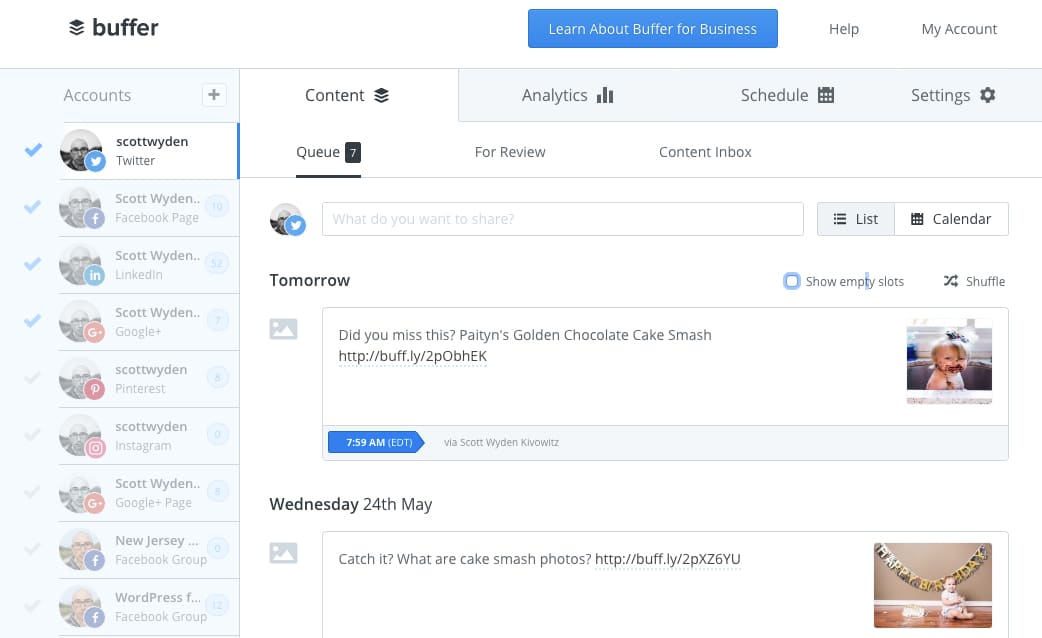Enable the Show empty slots checkbox
Screen dimensions: 1042x638
(791, 281)
